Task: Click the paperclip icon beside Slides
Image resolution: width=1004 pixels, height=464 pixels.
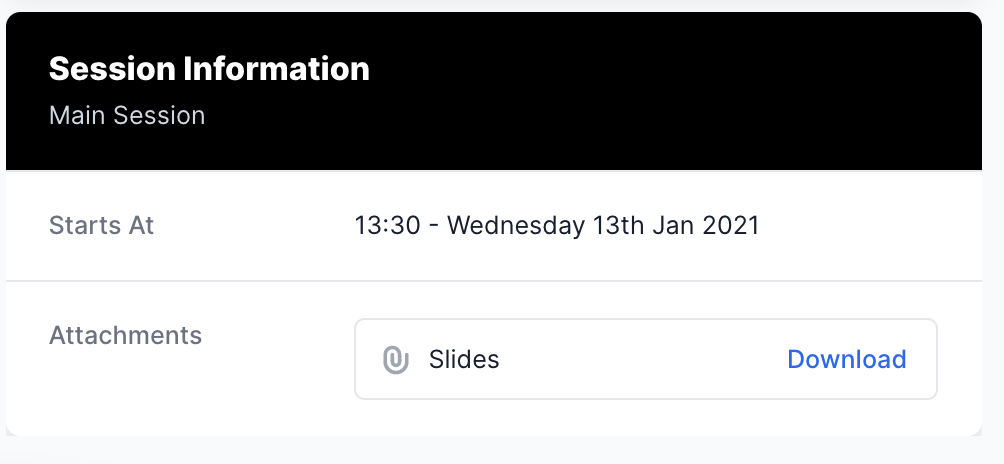Action: (x=396, y=360)
